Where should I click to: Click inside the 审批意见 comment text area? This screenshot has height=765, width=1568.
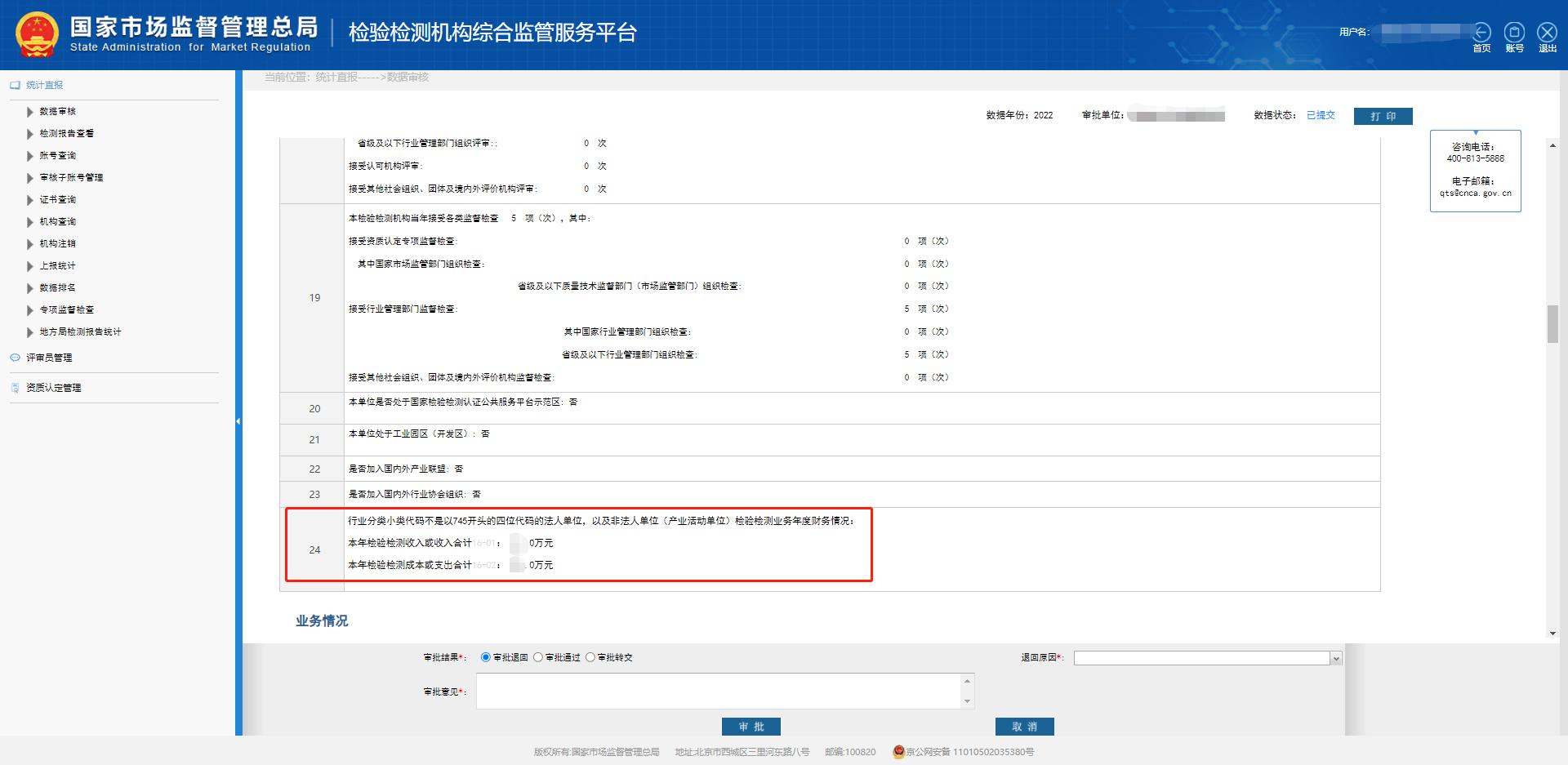[x=724, y=691]
